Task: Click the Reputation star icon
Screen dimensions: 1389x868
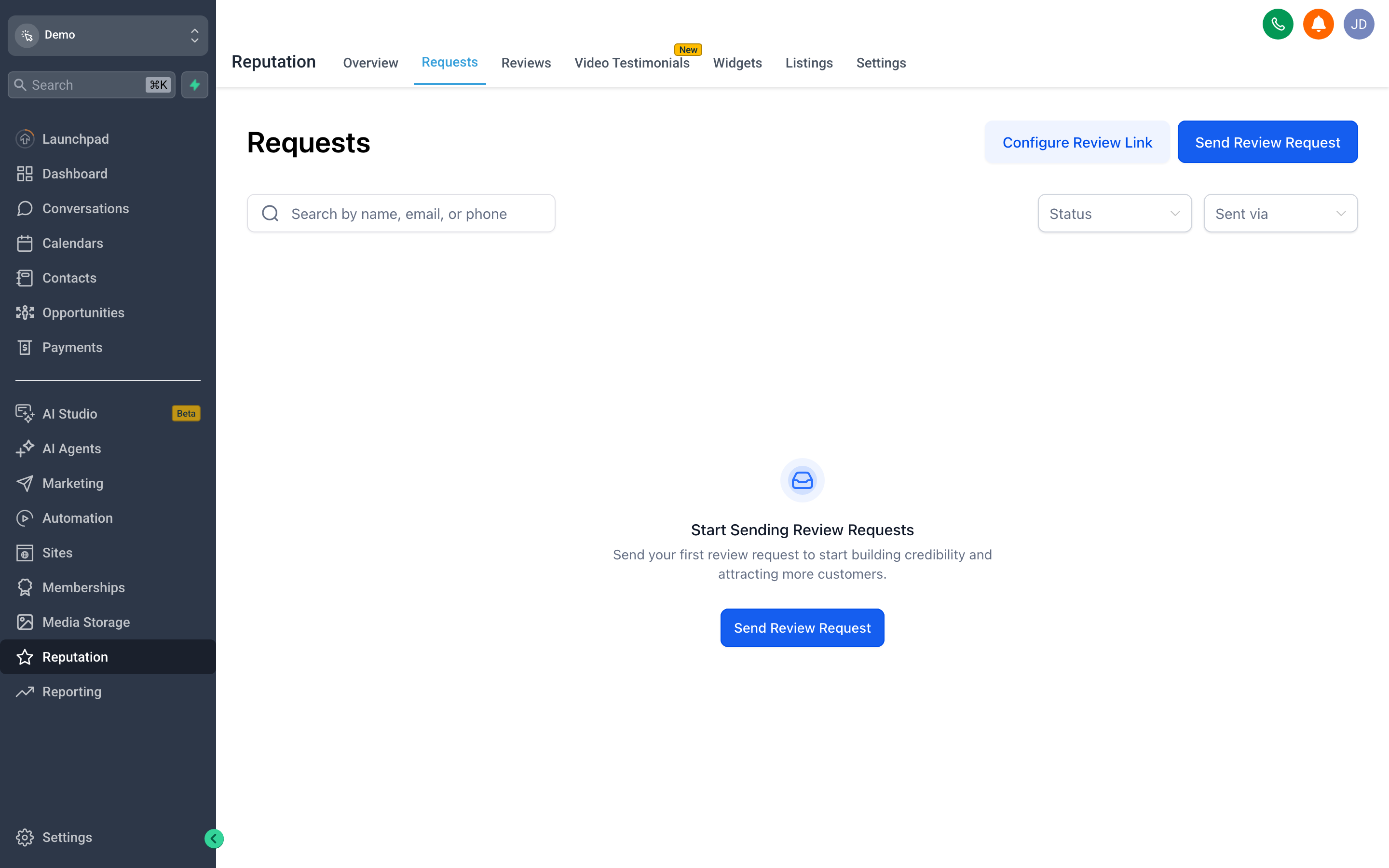Action: (25, 657)
